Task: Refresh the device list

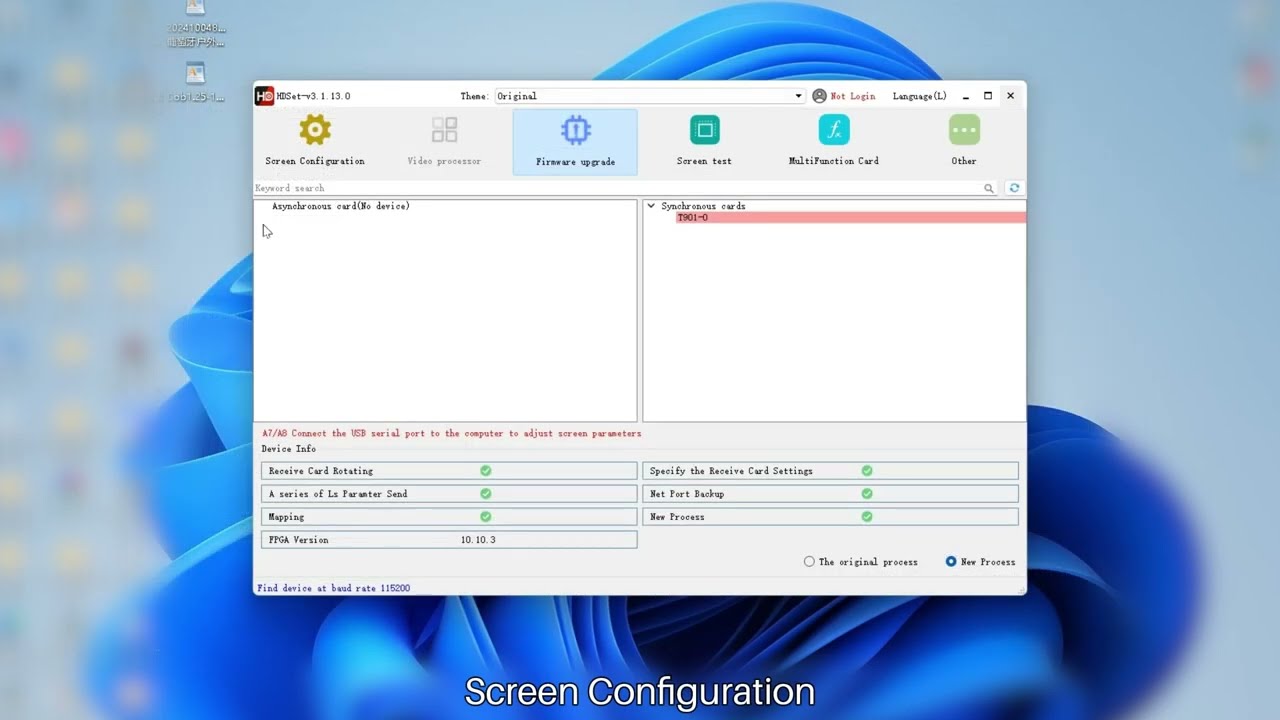Action: pos(1014,188)
